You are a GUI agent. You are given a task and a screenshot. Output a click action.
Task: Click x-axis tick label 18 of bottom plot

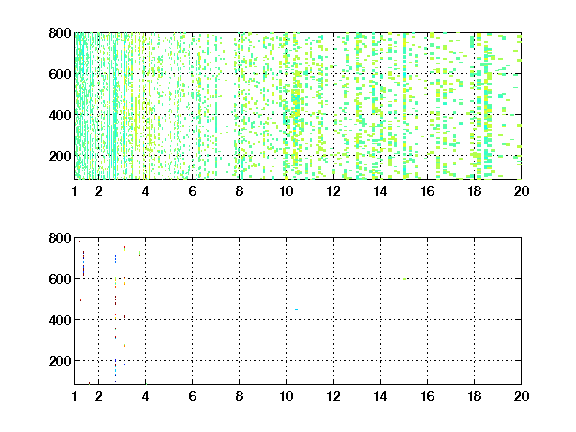pos(475,396)
